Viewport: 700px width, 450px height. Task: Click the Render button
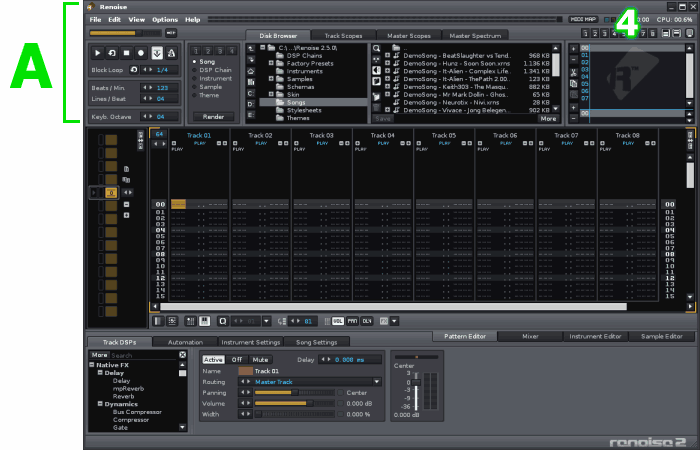point(213,117)
